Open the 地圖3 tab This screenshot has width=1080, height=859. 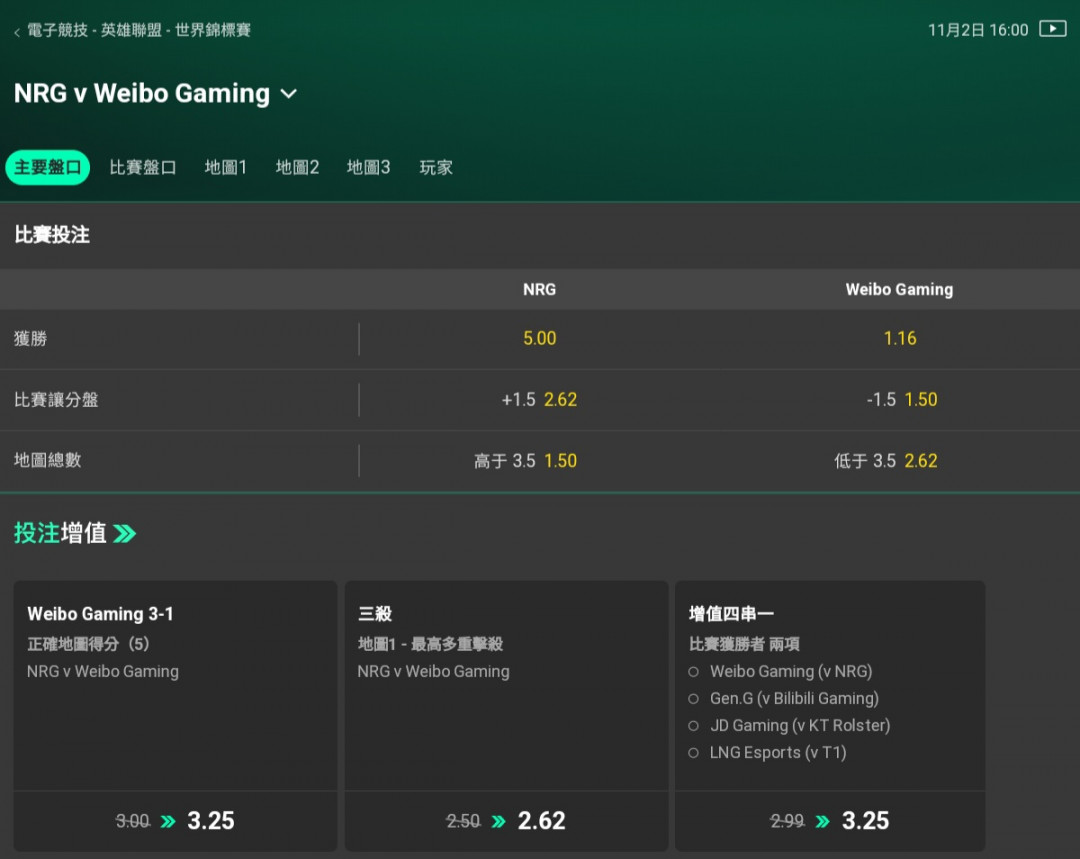click(x=368, y=167)
